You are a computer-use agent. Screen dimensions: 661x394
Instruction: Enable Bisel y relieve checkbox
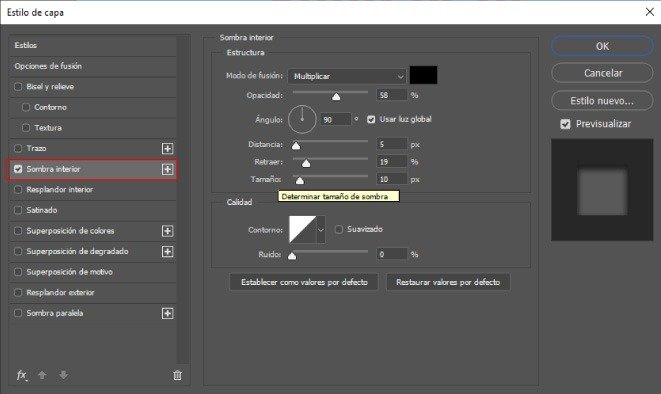[x=18, y=86]
